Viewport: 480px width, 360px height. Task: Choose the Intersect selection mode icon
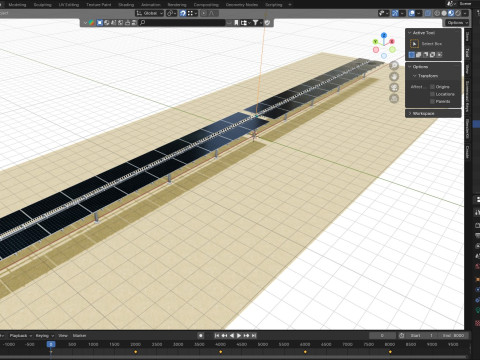440,55
